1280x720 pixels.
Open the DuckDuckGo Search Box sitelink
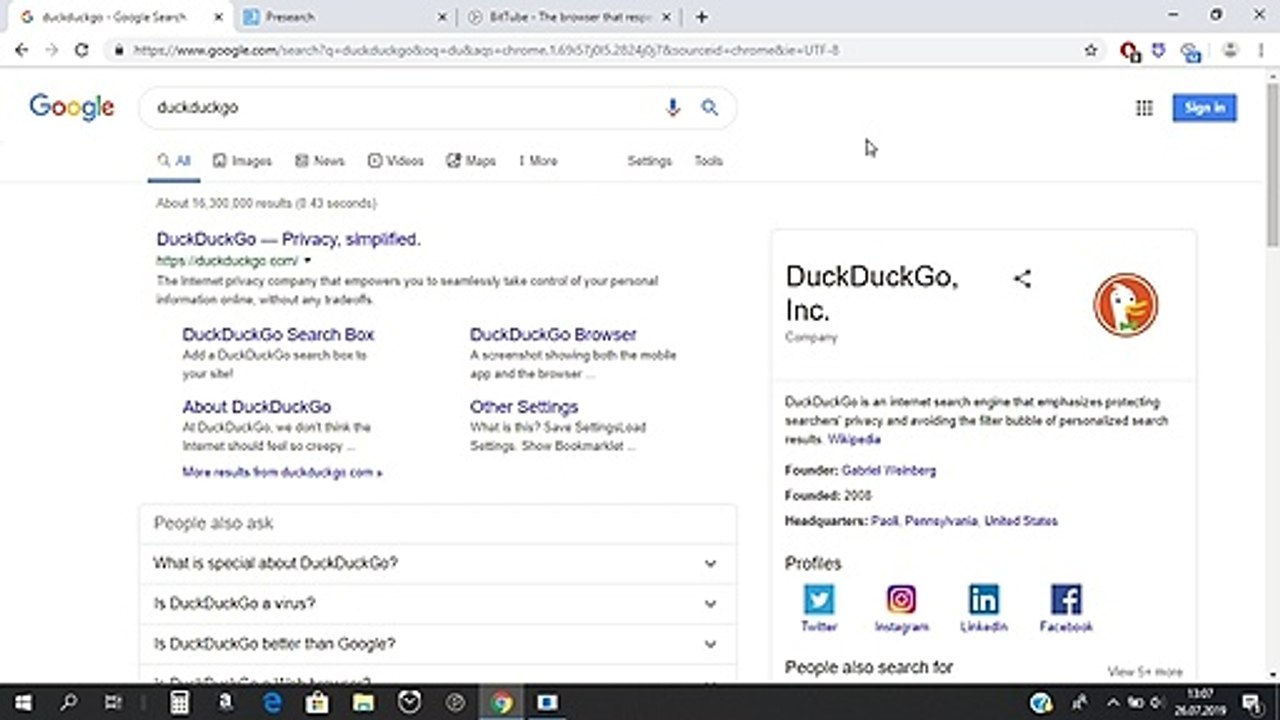pyautogui.click(x=278, y=335)
